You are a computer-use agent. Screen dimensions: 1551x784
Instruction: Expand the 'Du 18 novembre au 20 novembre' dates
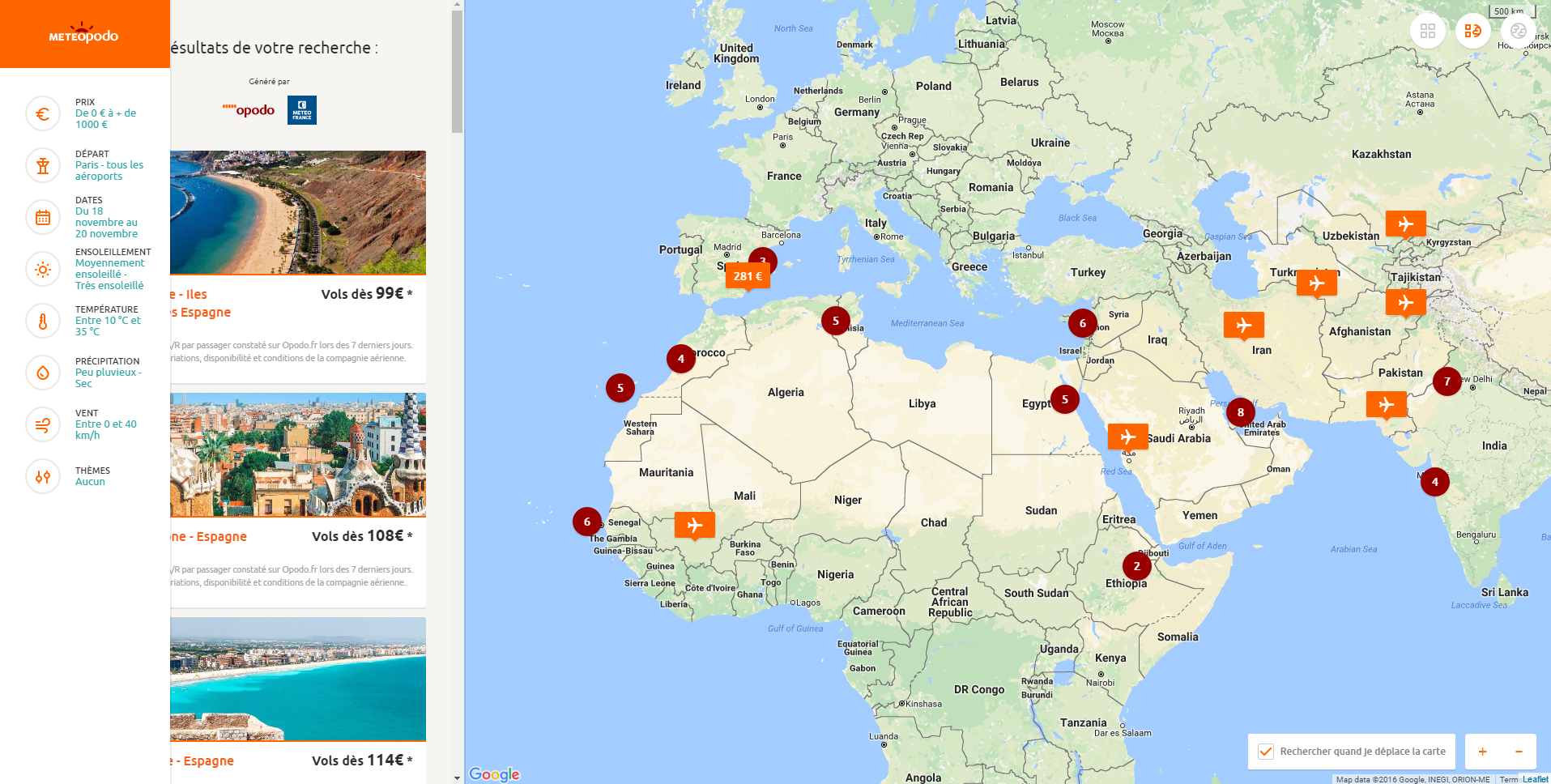click(106, 223)
